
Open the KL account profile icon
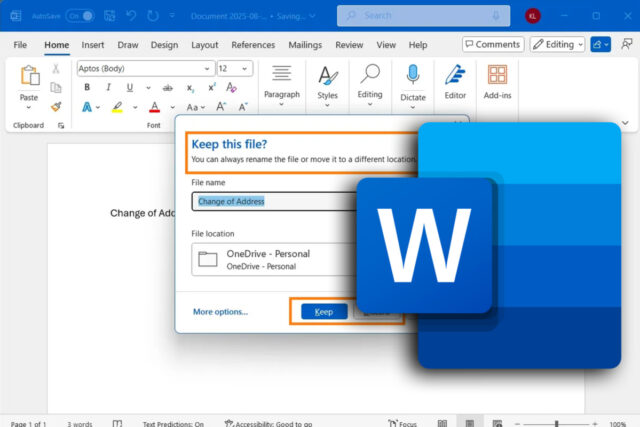[x=532, y=16]
